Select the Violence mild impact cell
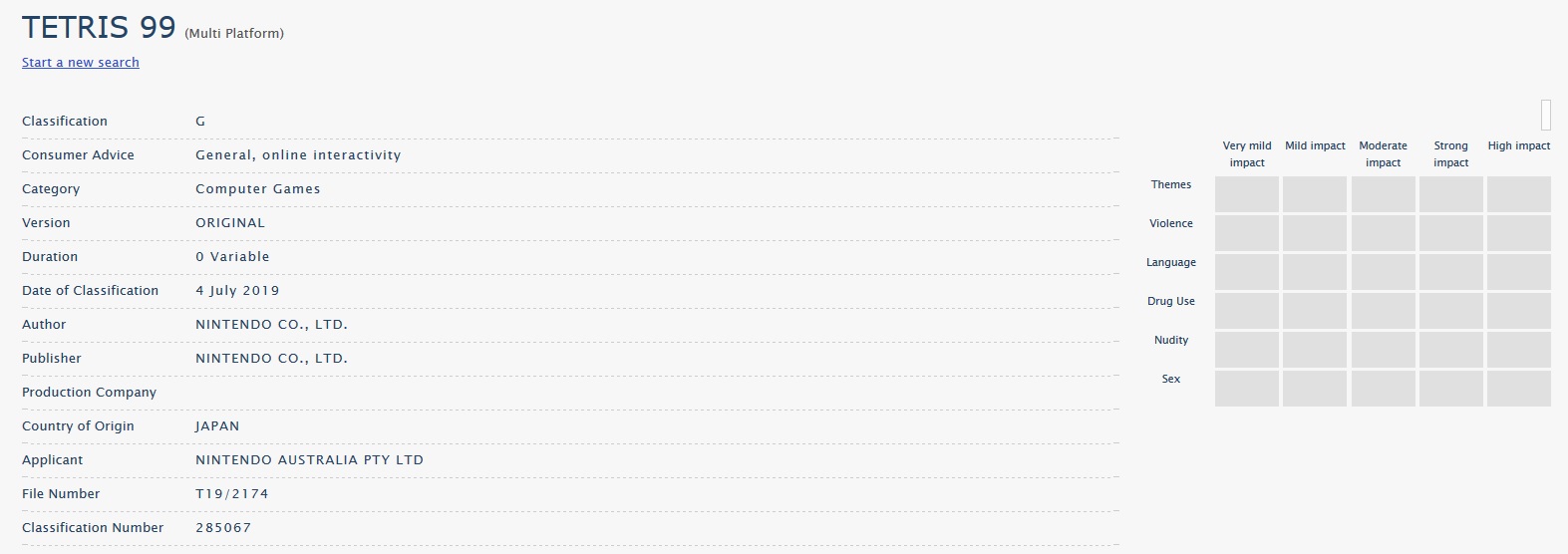The height and width of the screenshot is (554, 1568). (x=1314, y=233)
